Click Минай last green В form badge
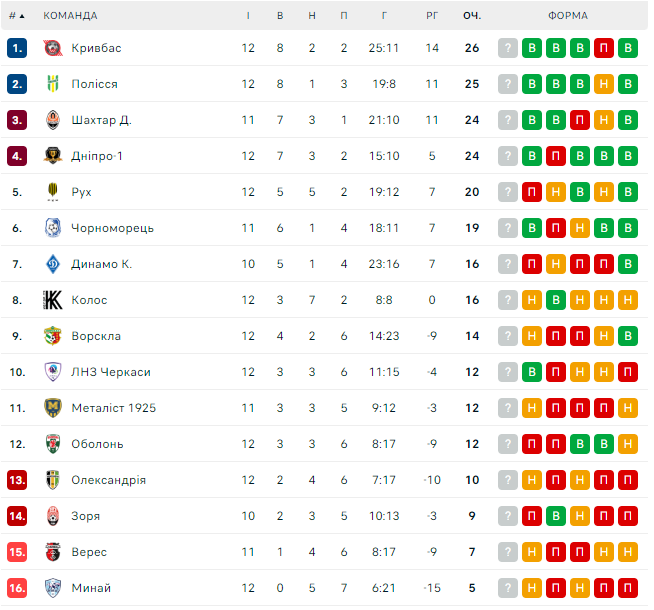 628,588
